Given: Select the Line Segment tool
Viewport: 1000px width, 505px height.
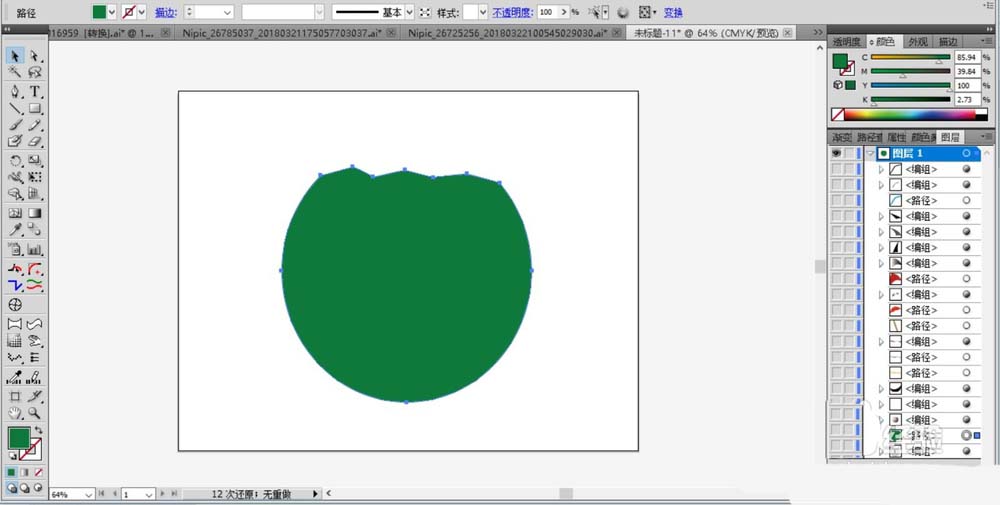Looking at the screenshot, I should (x=15, y=108).
